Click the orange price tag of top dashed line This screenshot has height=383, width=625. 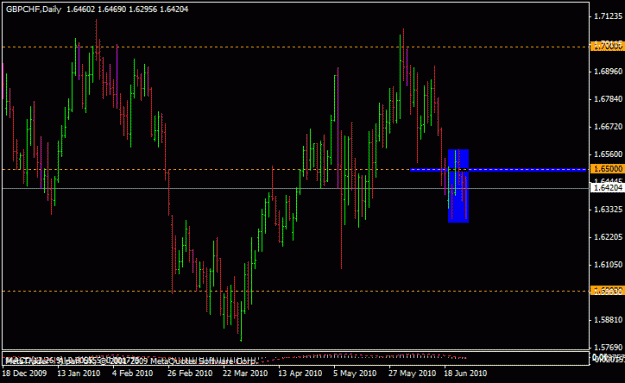(607, 46)
